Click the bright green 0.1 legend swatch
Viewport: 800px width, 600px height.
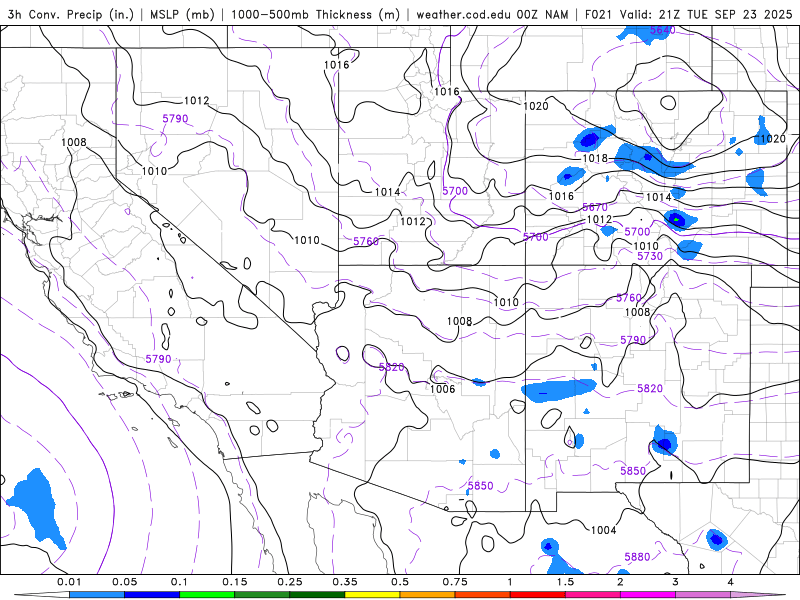207,595
